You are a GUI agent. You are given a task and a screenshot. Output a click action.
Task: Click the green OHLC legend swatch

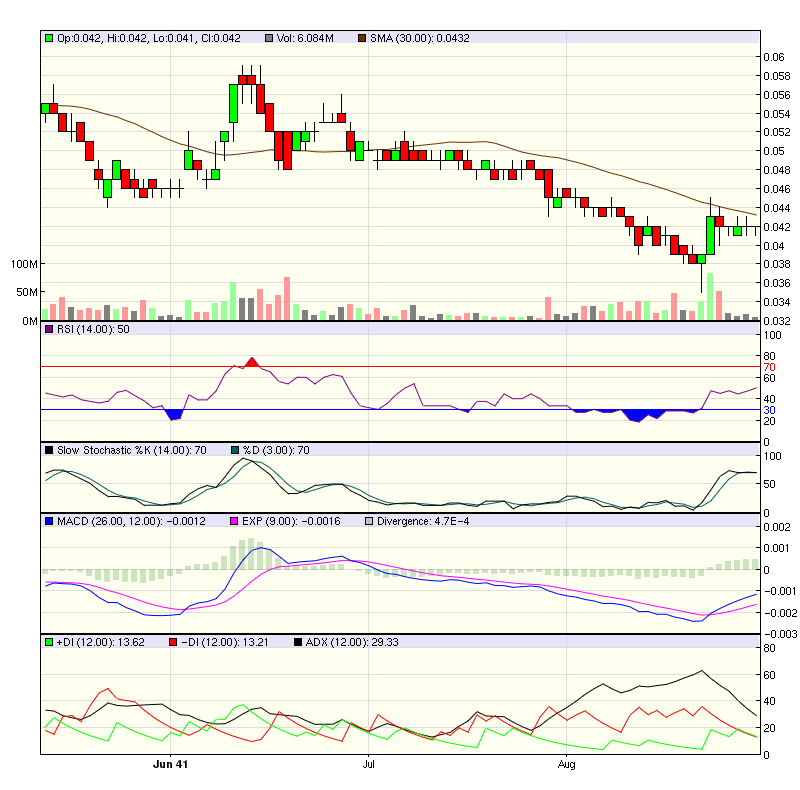[x=49, y=38]
